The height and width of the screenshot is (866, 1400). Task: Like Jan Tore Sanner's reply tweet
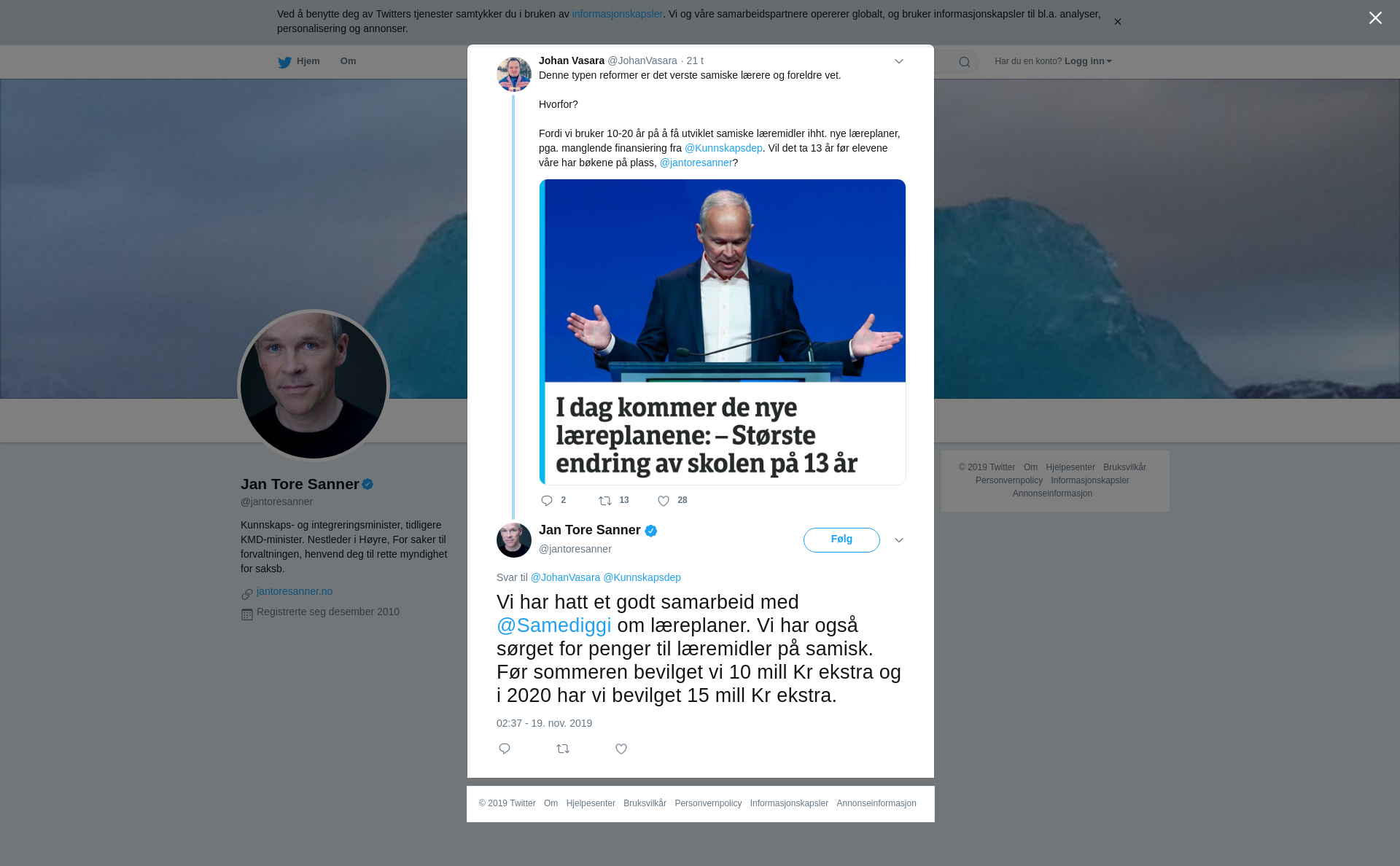(x=621, y=749)
